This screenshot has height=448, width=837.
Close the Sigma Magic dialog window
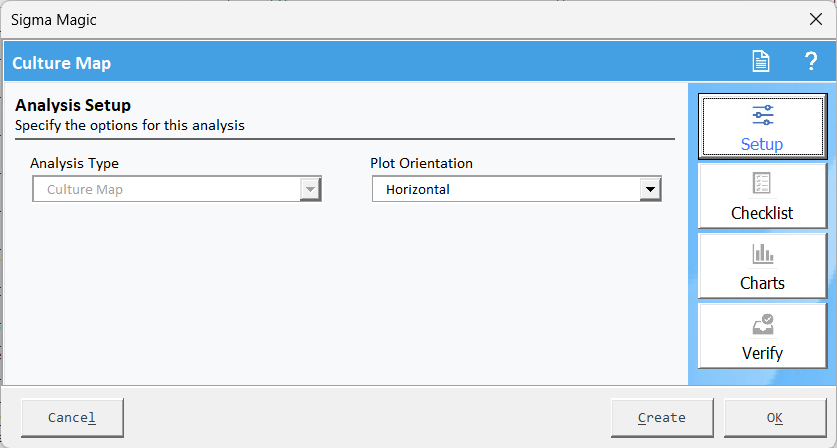pos(816,20)
